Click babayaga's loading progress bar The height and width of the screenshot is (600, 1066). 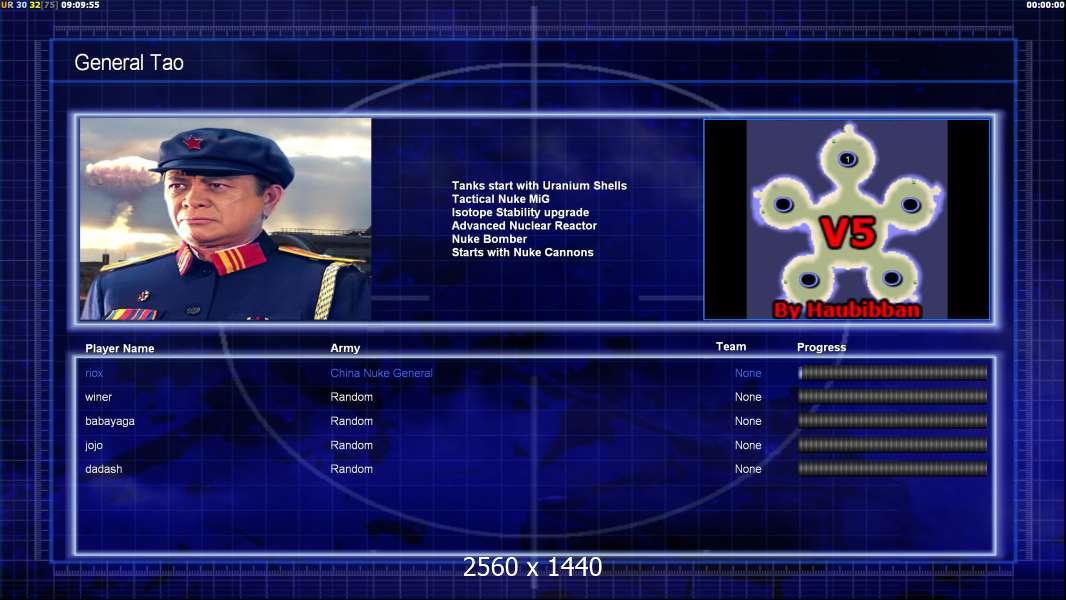pos(893,421)
